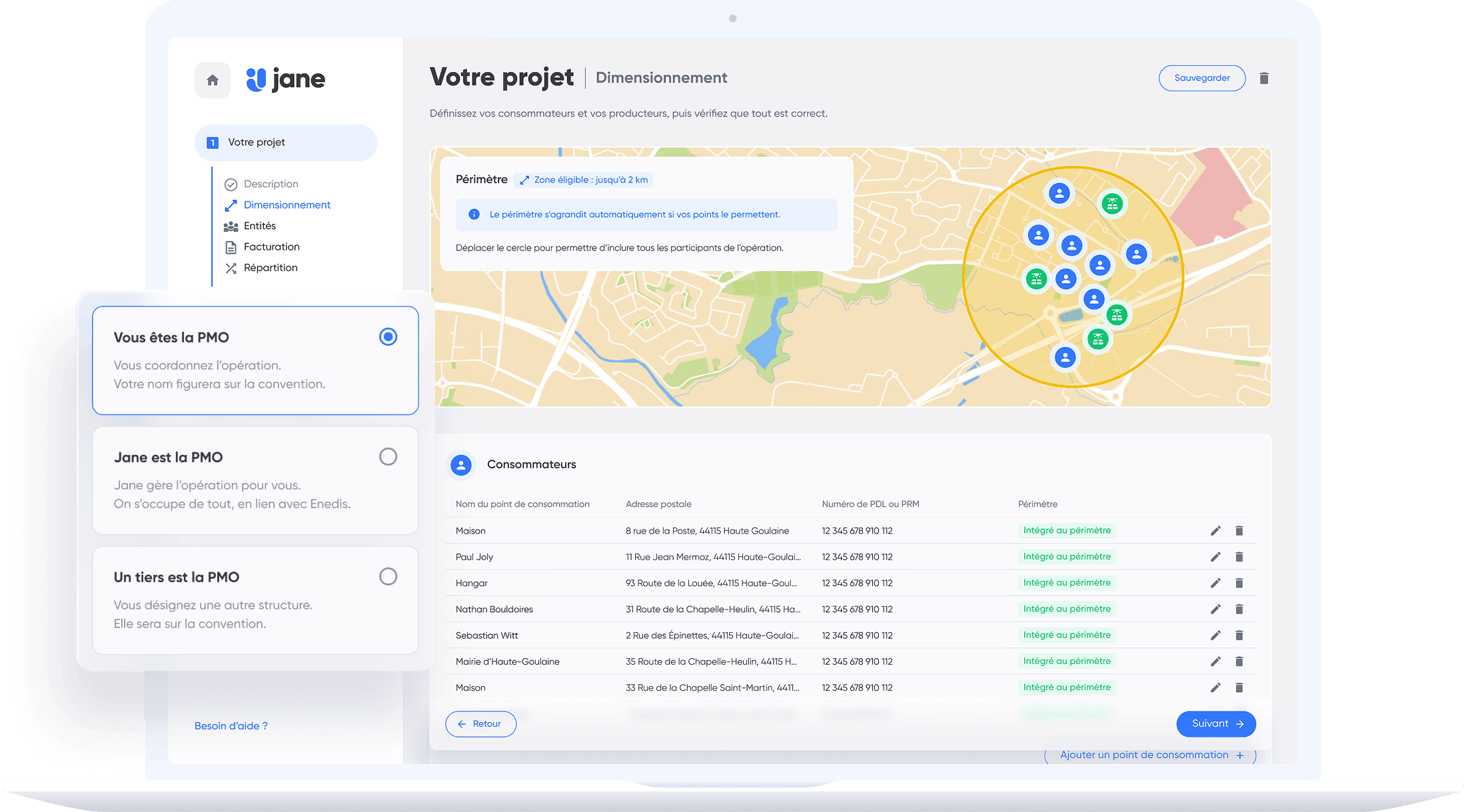Open the 'Besoin d'aide ?' link
Viewport: 1464px width, 812px height.
[231, 726]
